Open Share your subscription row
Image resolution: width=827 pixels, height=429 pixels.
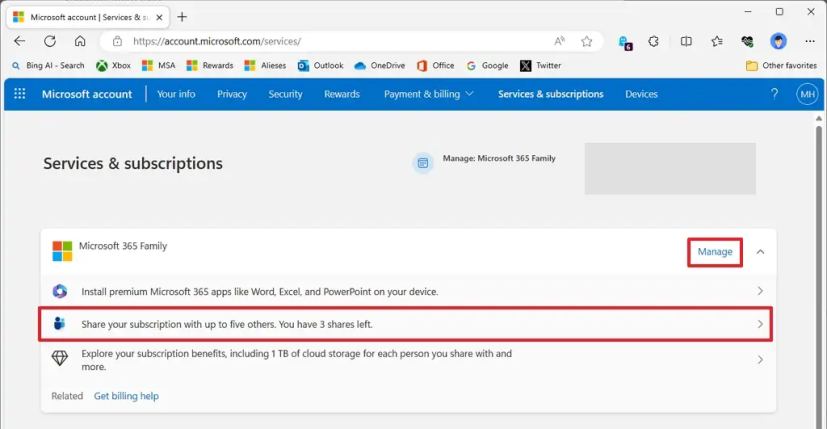point(405,324)
